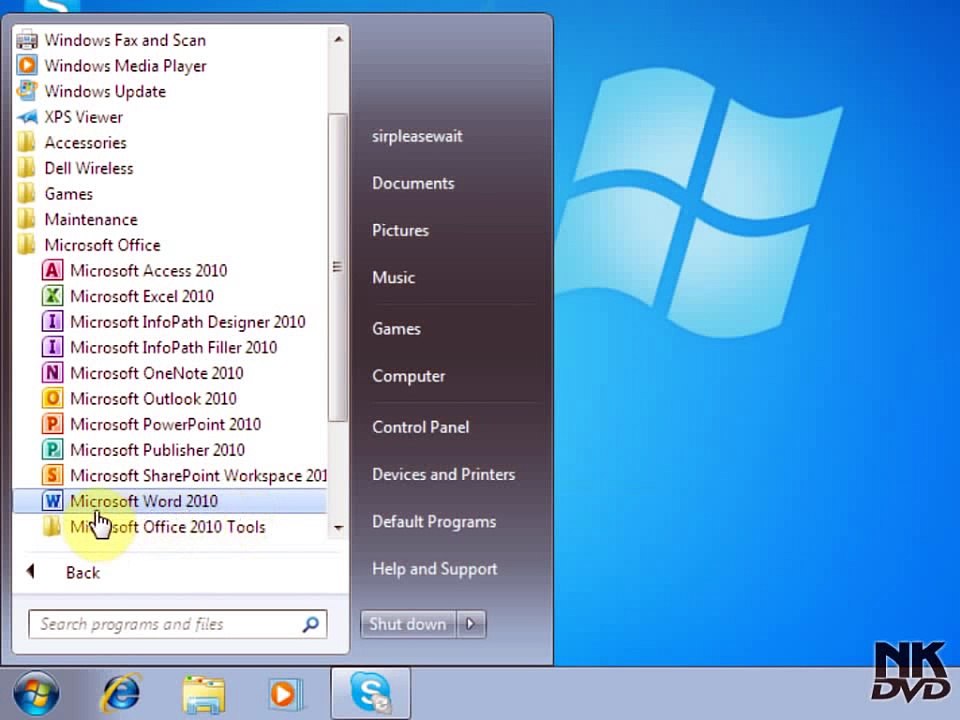Open Microsoft Outlook 2010
Image resolution: width=960 pixels, height=720 pixels.
170,399
